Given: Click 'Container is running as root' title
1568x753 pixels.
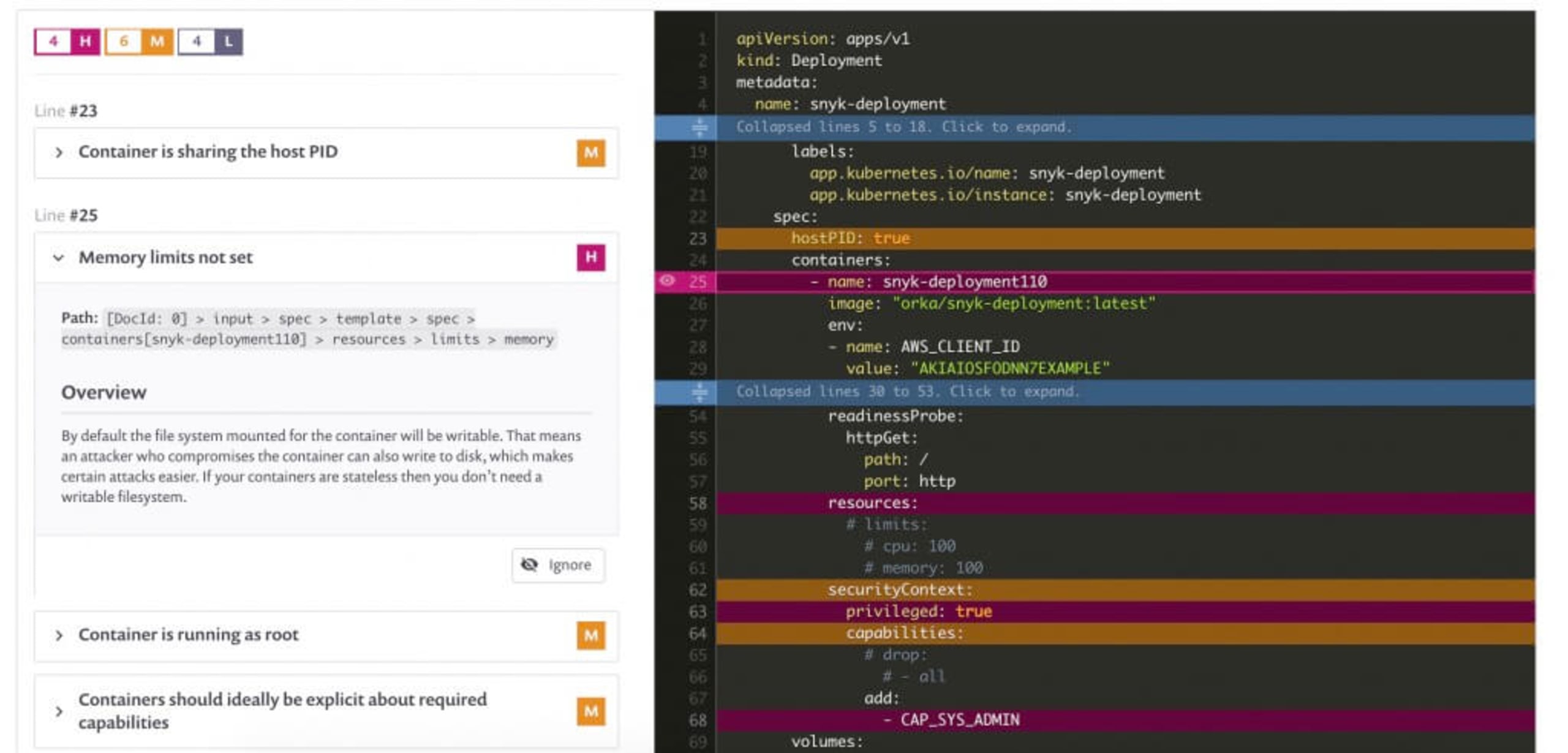Looking at the screenshot, I should click(x=188, y=635).
